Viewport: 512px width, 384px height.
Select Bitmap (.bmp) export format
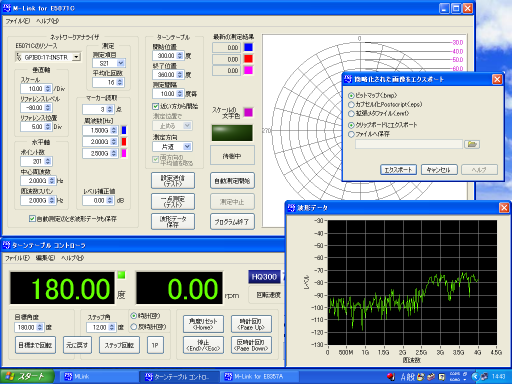pos(351,96)
